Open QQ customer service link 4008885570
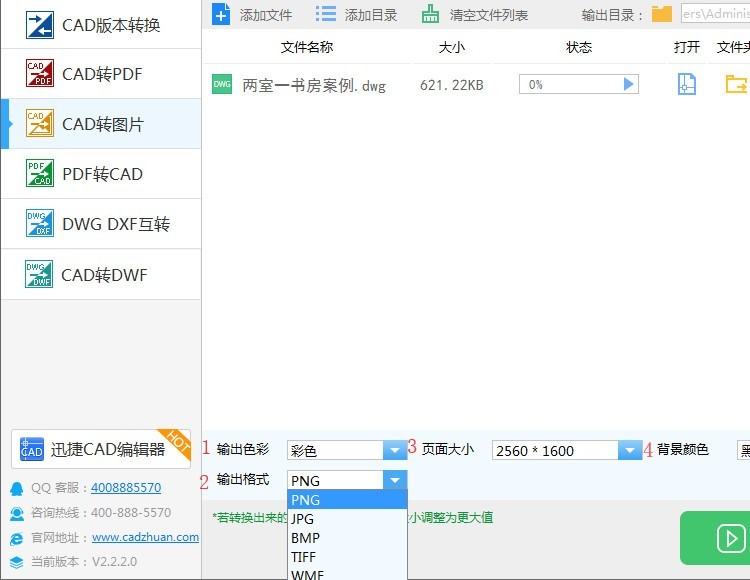The image size is (750, 580). [126, 487]
